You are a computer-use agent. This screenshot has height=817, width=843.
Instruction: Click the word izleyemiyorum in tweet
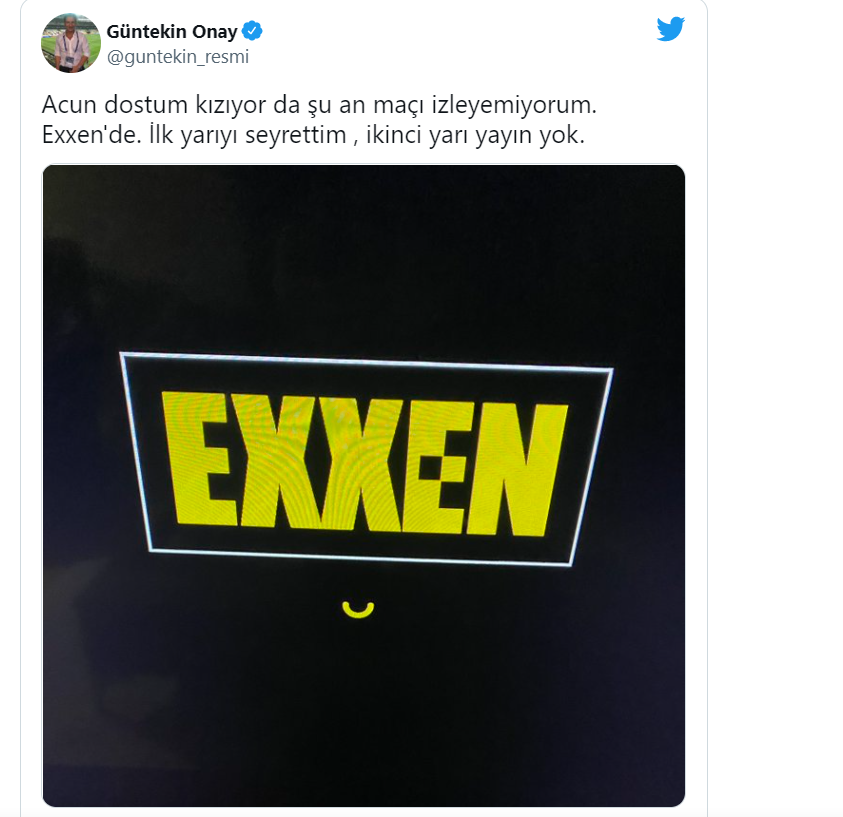click(514, 105)
